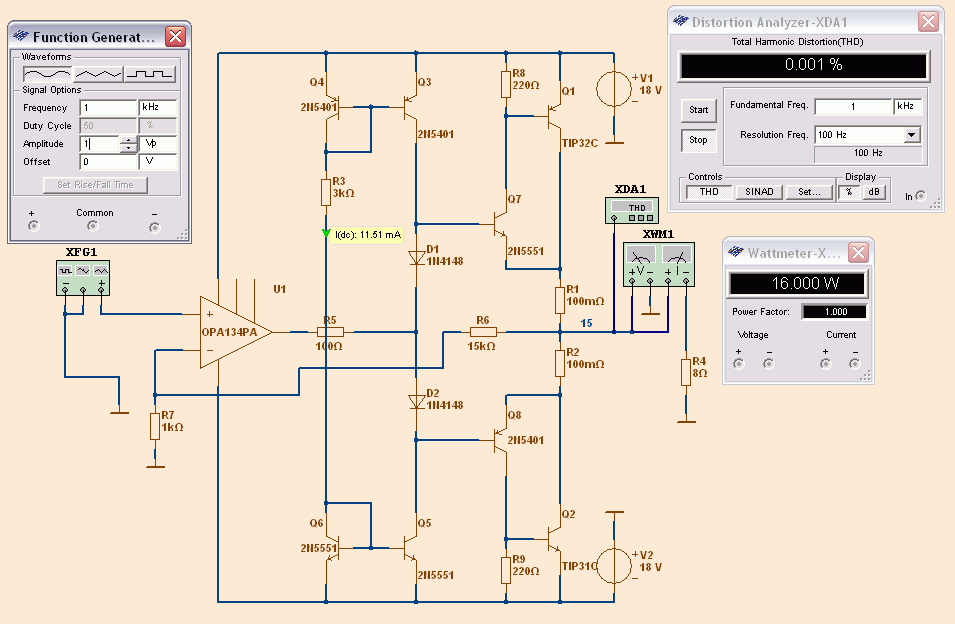Select sine waveform in Function Generator

tap(48, 74)
